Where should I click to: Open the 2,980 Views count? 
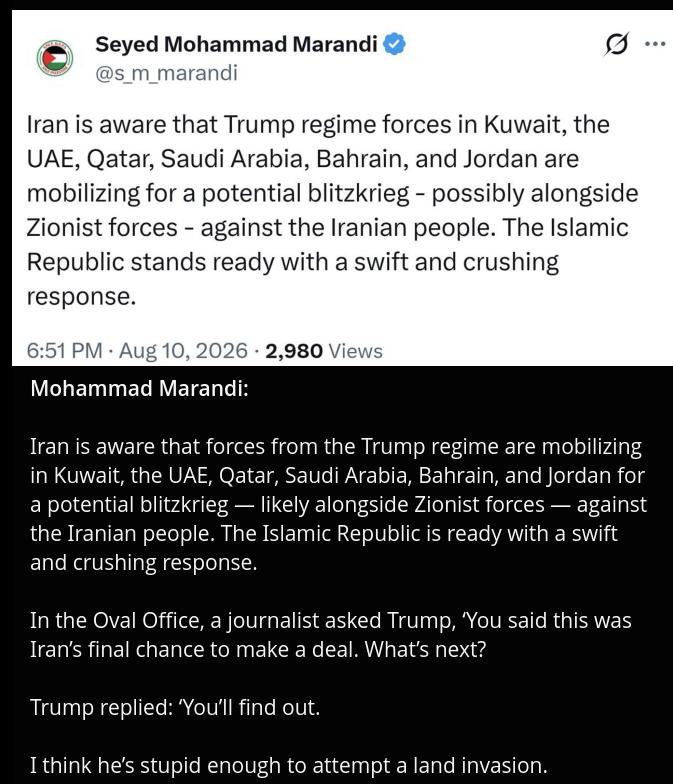tap(324, 351)
